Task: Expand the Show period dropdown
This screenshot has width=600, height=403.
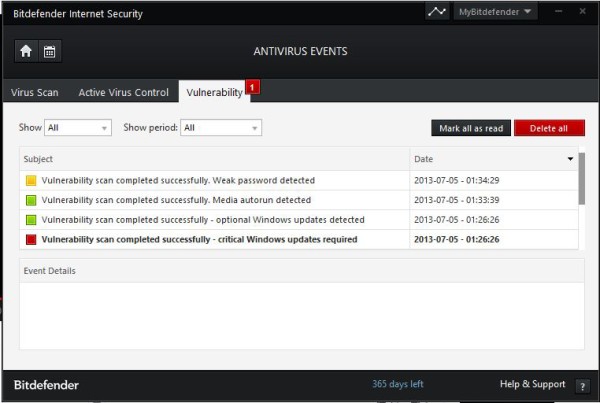Action: pos(221,127)
